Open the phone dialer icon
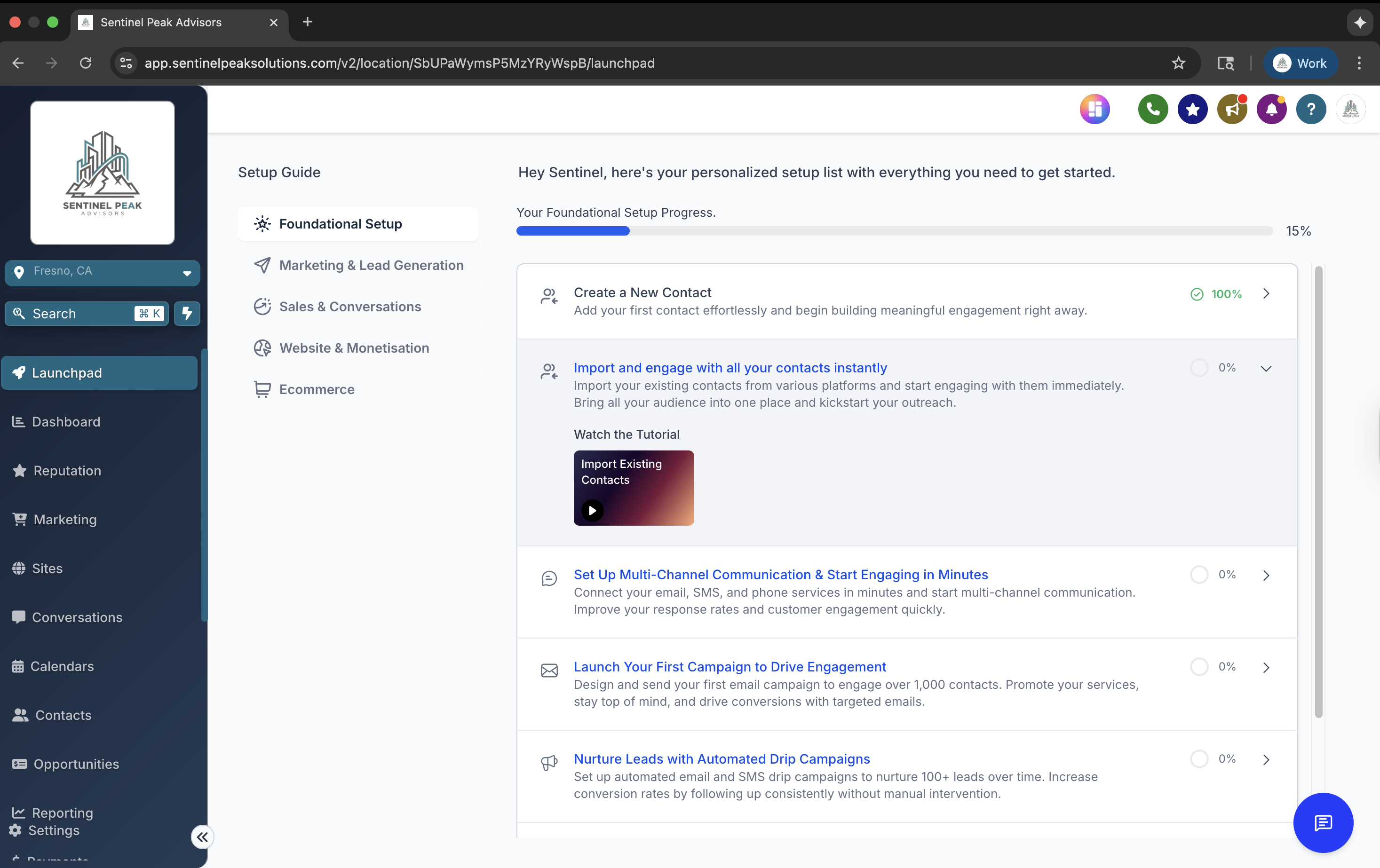Viewport: 1380px width, 868px height. coord(1152,109)
